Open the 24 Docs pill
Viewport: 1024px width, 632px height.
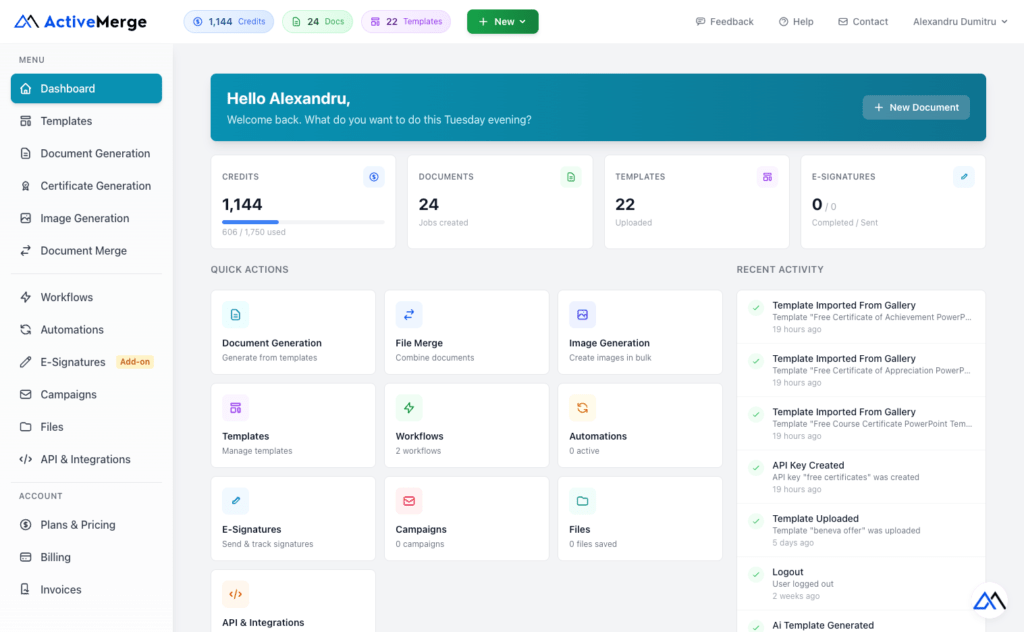pos(317,22)
